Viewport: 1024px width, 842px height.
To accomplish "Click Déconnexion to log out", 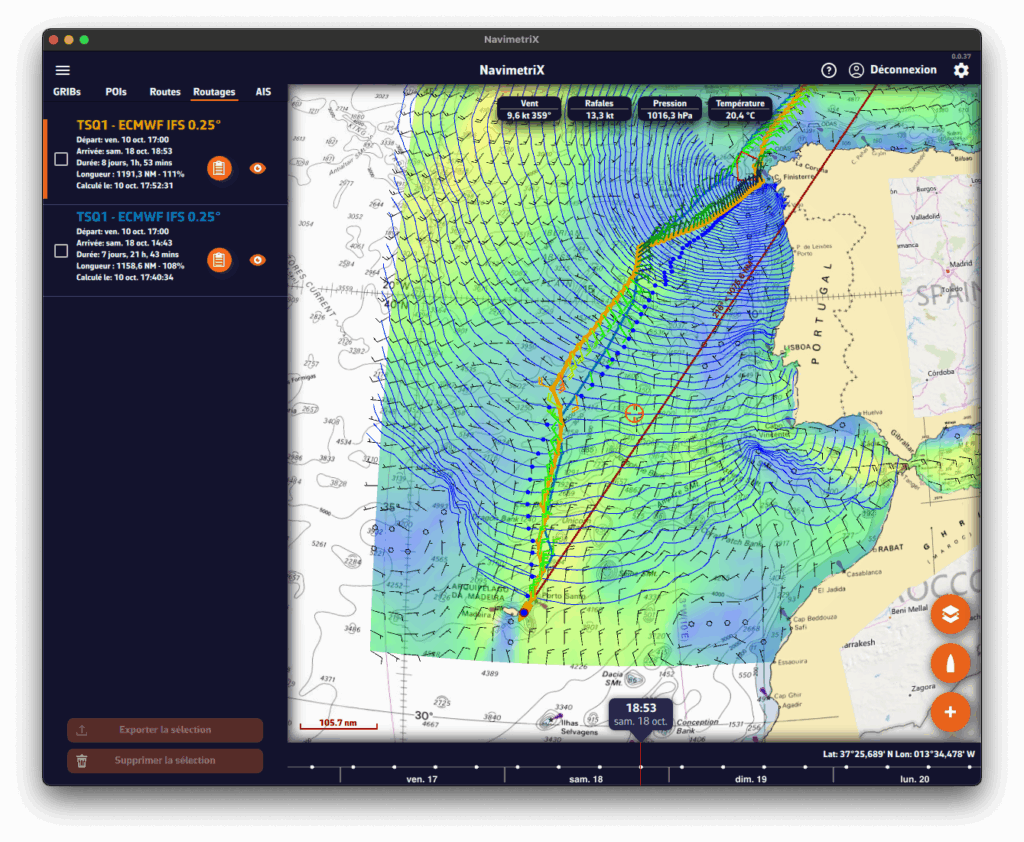I will [x=893, y=70].
